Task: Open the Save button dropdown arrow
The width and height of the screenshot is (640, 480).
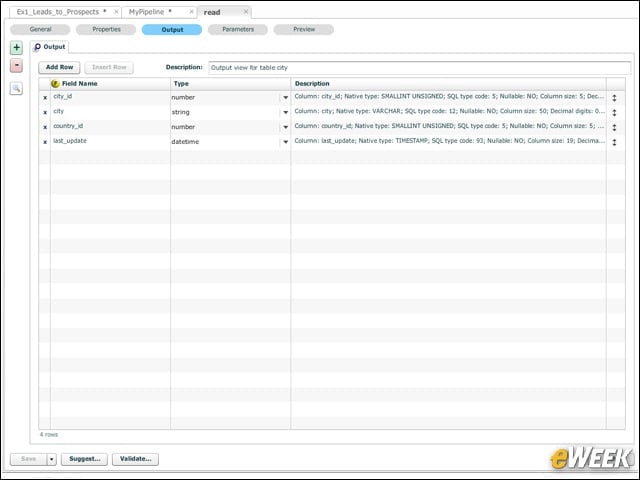Action: 51,459
